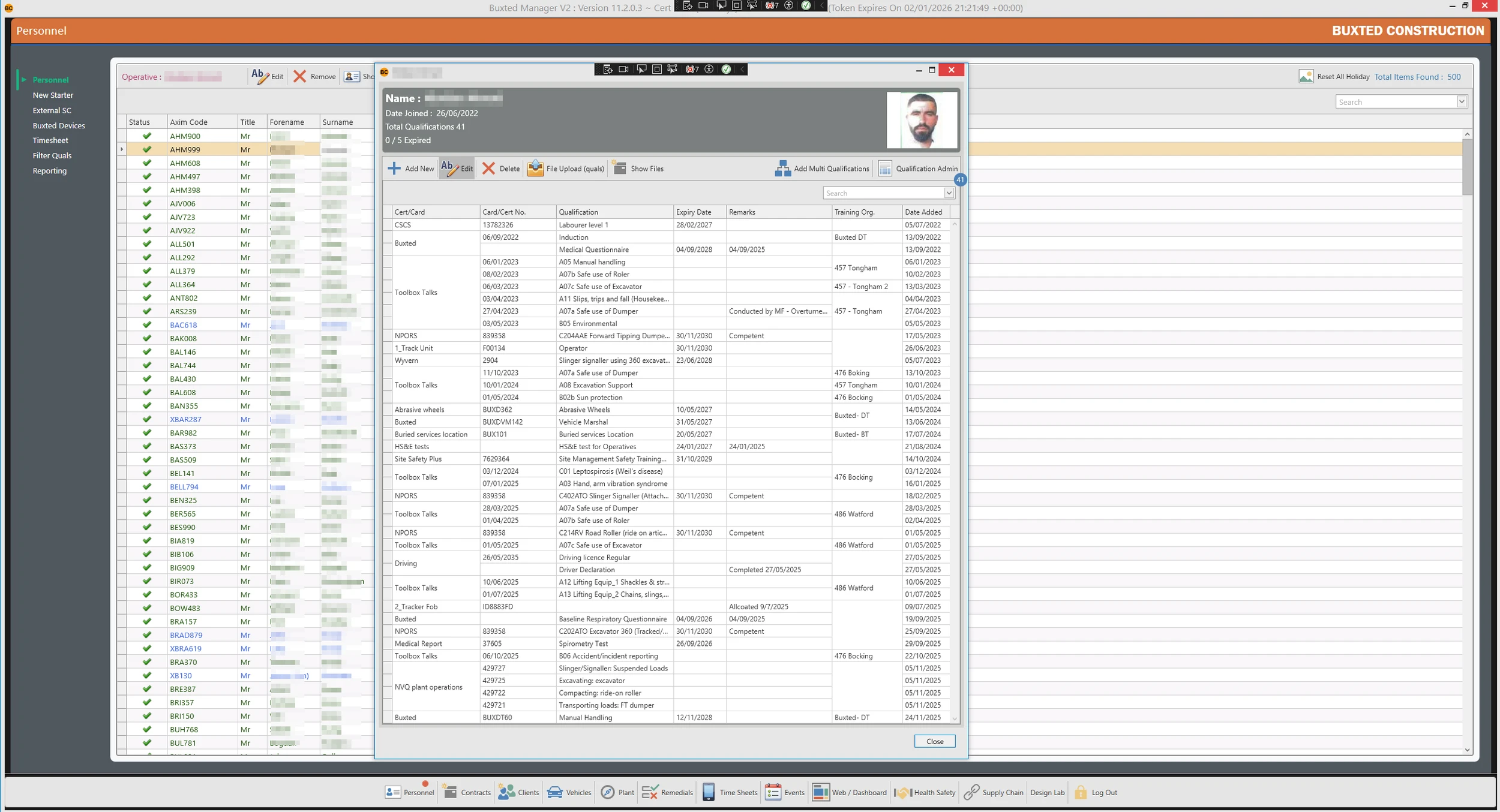The height and width of the screenshot is (812, 1500).
Task: Open Vehicles module in bottom bar
Action: click(569, 792)
